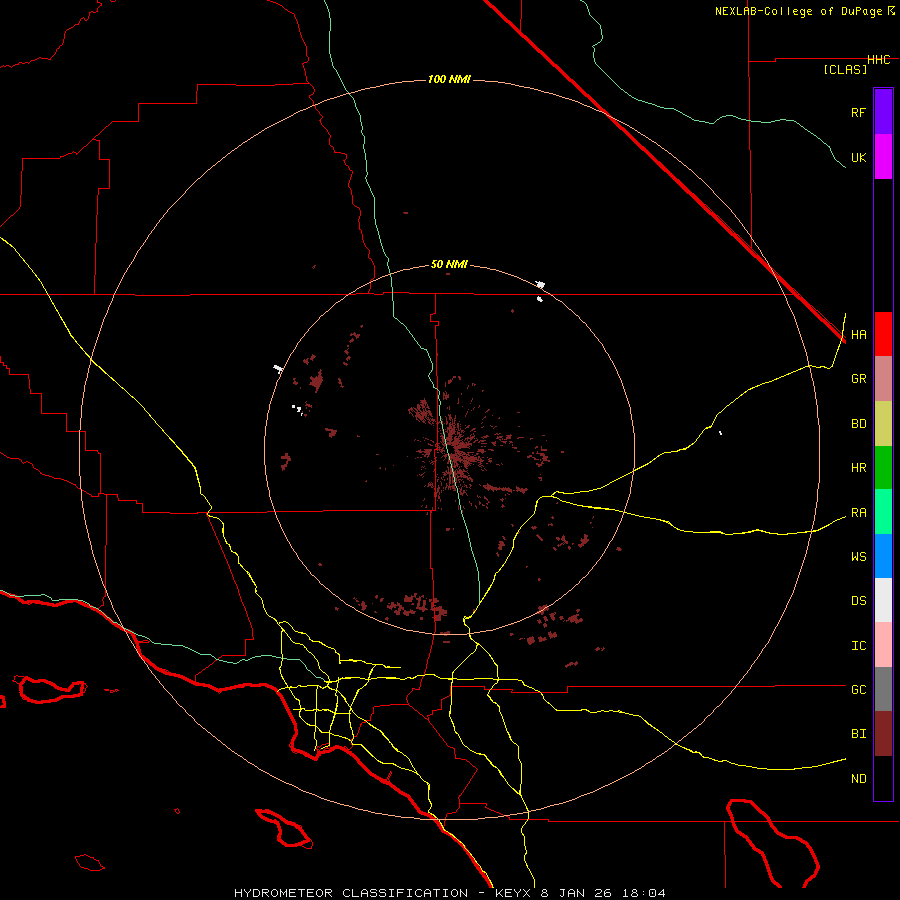Click the 50 NMI range ring label
Viewport: 900px width, 900px height.
coord(449,264)
